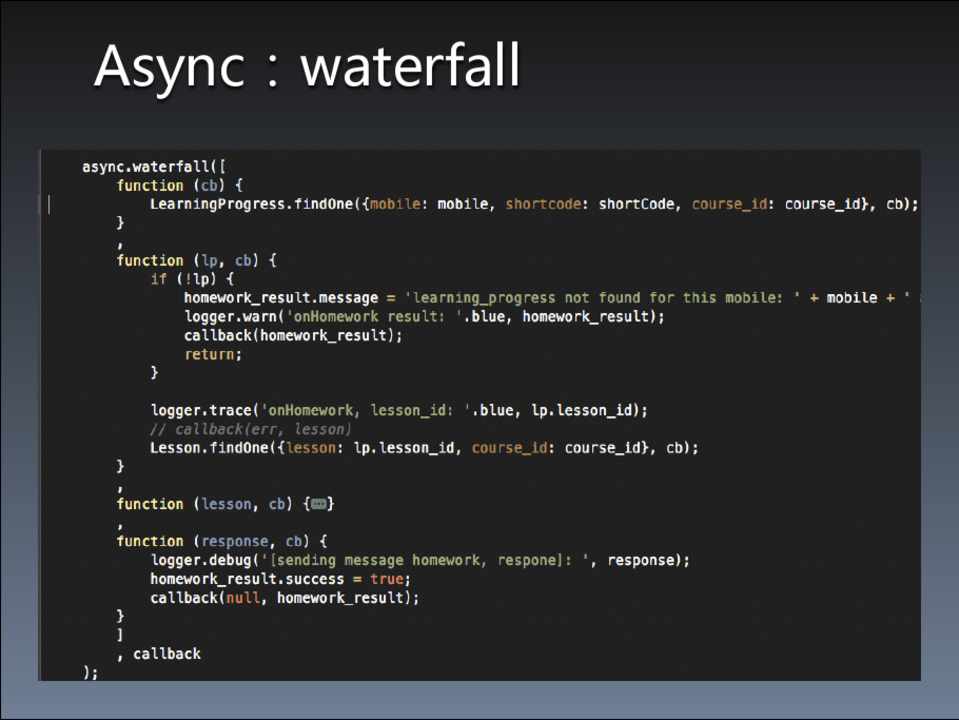Click the logger.trace statement
959x720 pixels.
click(x=399, y=410)
